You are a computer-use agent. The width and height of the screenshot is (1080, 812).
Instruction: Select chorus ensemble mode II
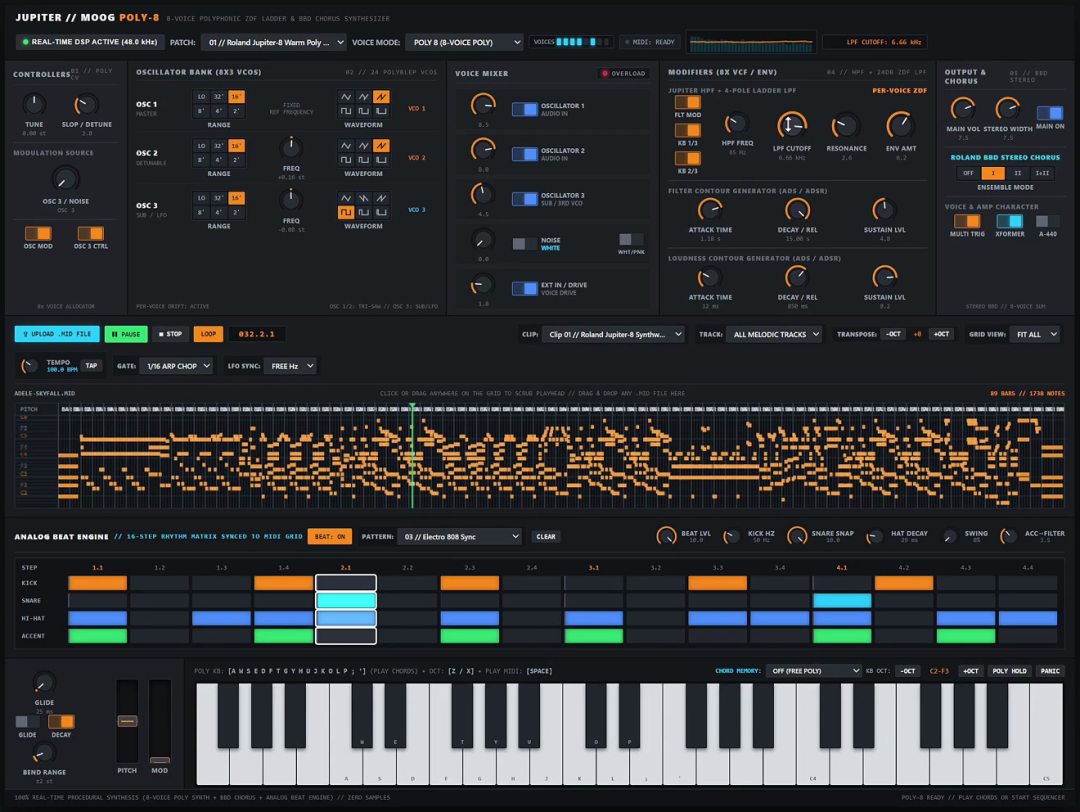pos(1017,173)
